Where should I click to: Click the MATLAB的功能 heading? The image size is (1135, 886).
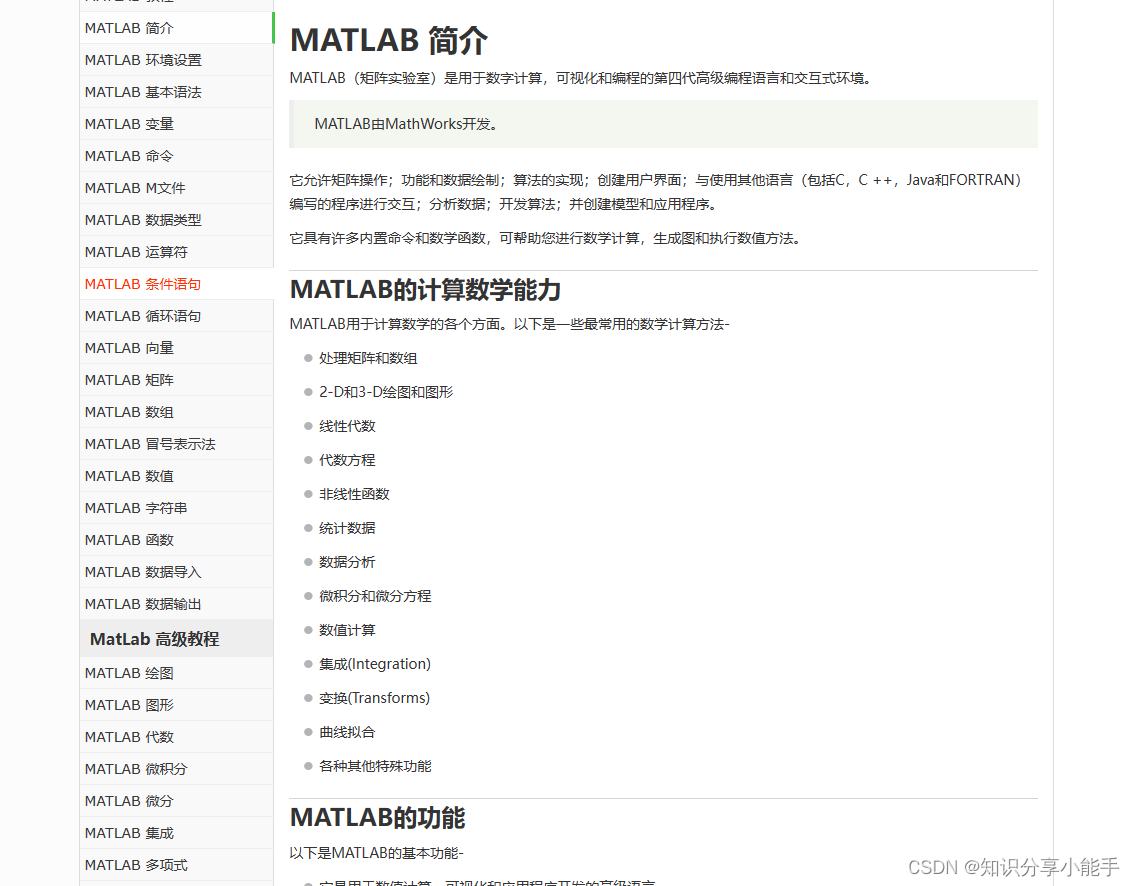[377, 818]
